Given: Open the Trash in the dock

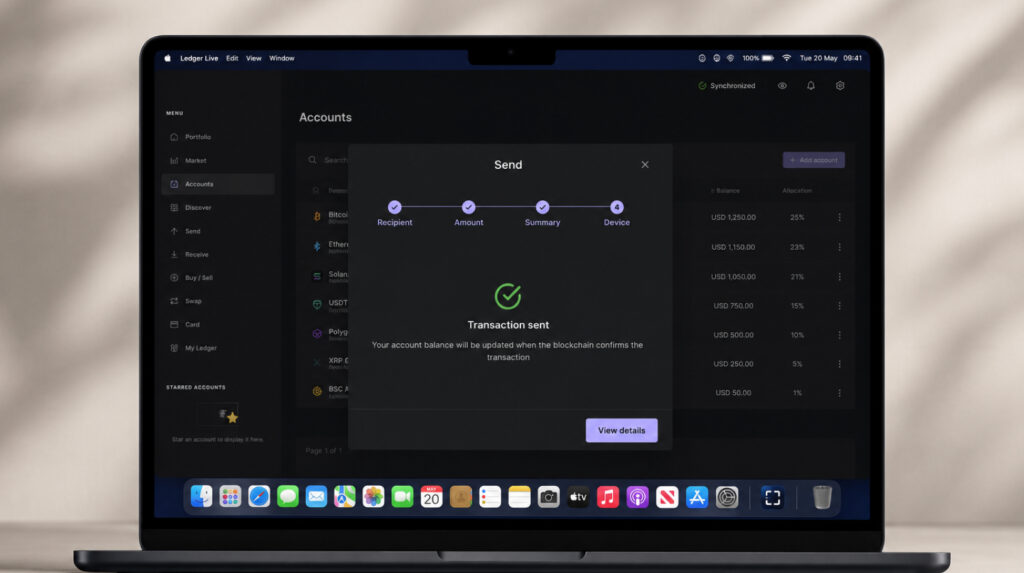Looking at the screenshot, I should coord(822,497).
